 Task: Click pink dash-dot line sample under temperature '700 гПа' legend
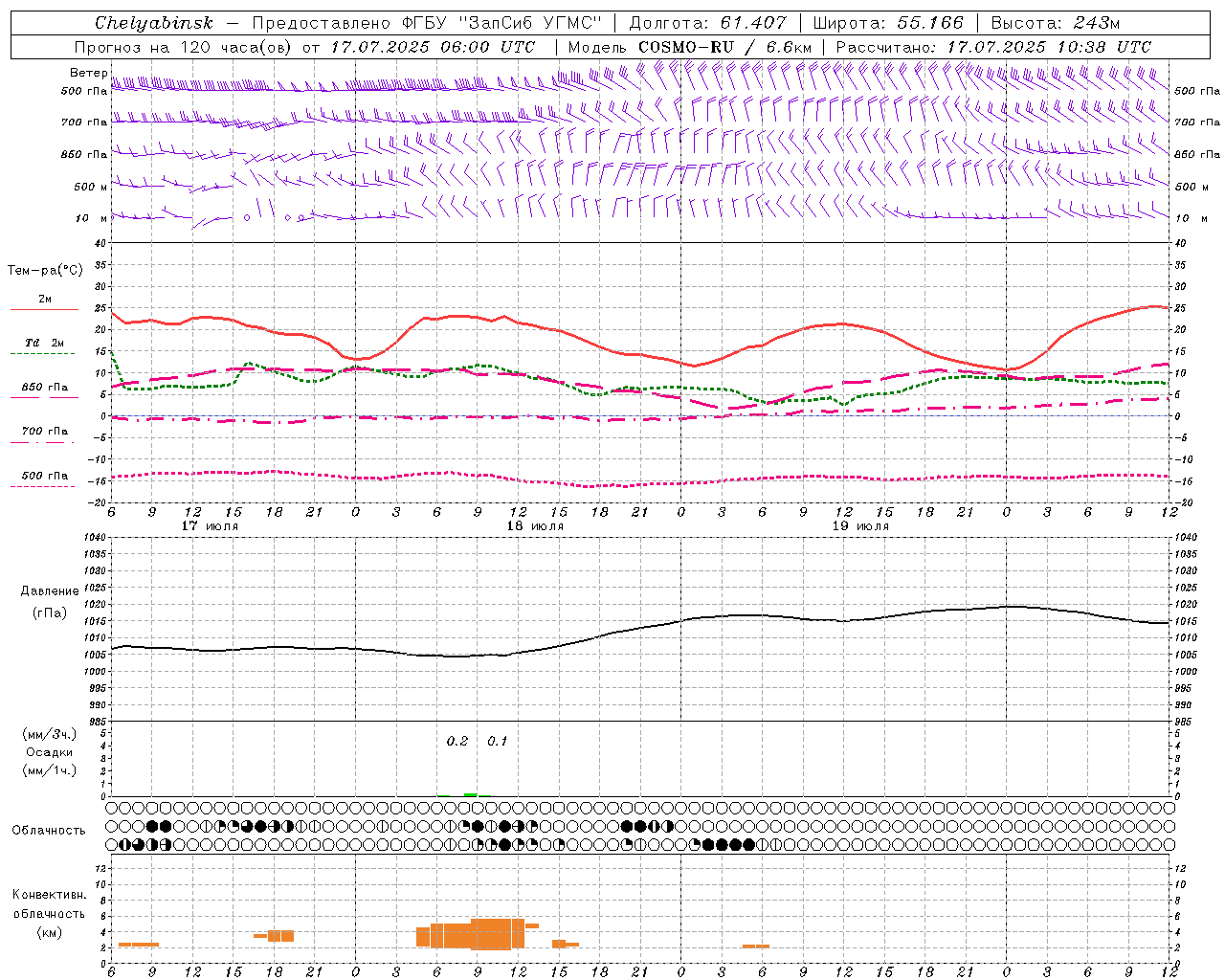[x=43, y=442]
